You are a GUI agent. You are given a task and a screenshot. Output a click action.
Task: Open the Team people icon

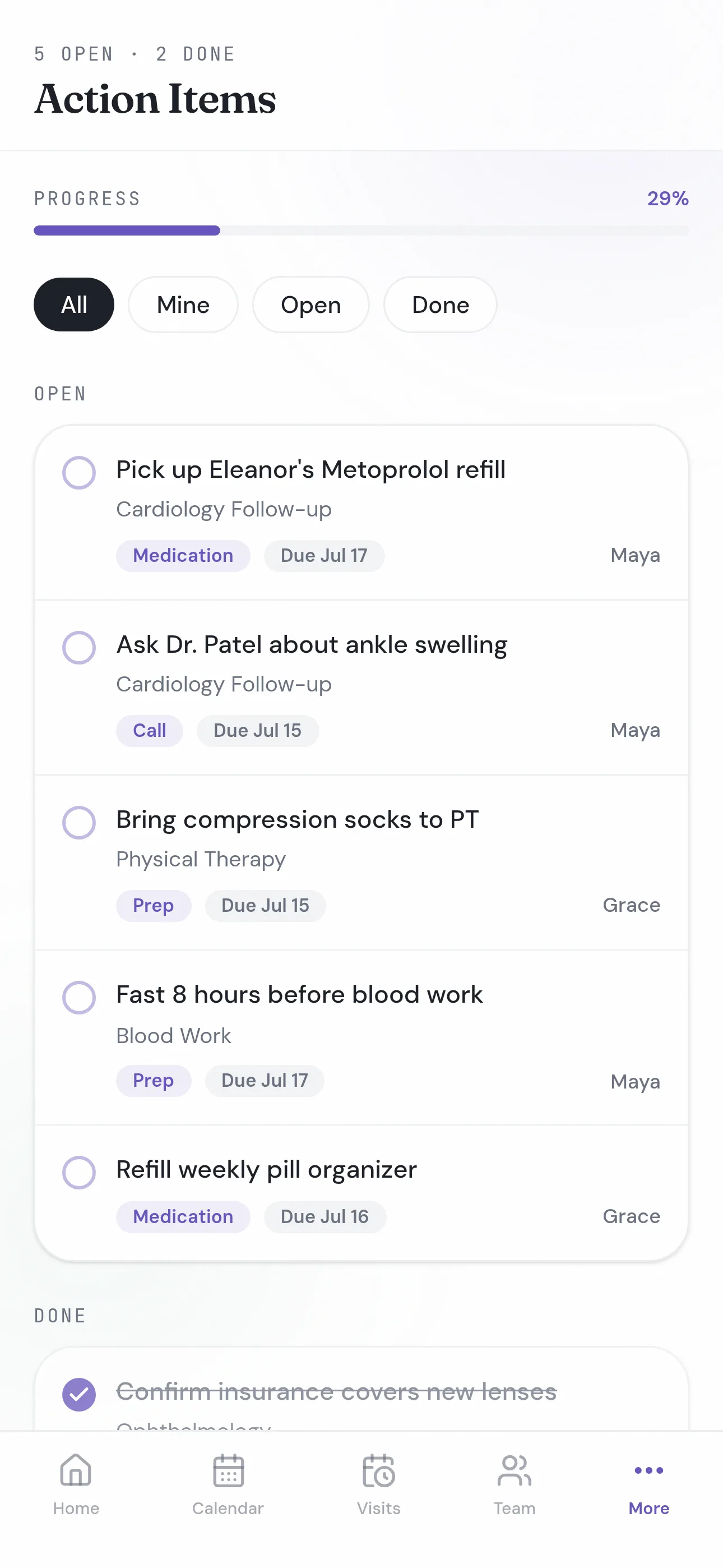click(x=515, y=1470)
